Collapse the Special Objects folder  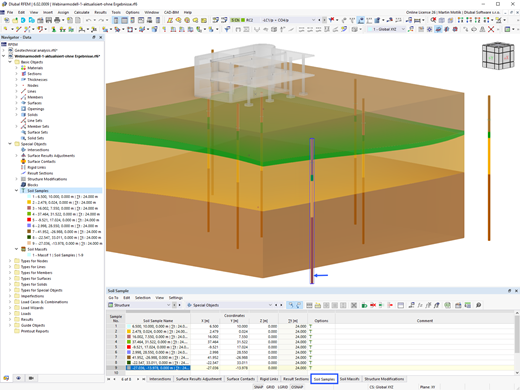(x=10, y=144)
